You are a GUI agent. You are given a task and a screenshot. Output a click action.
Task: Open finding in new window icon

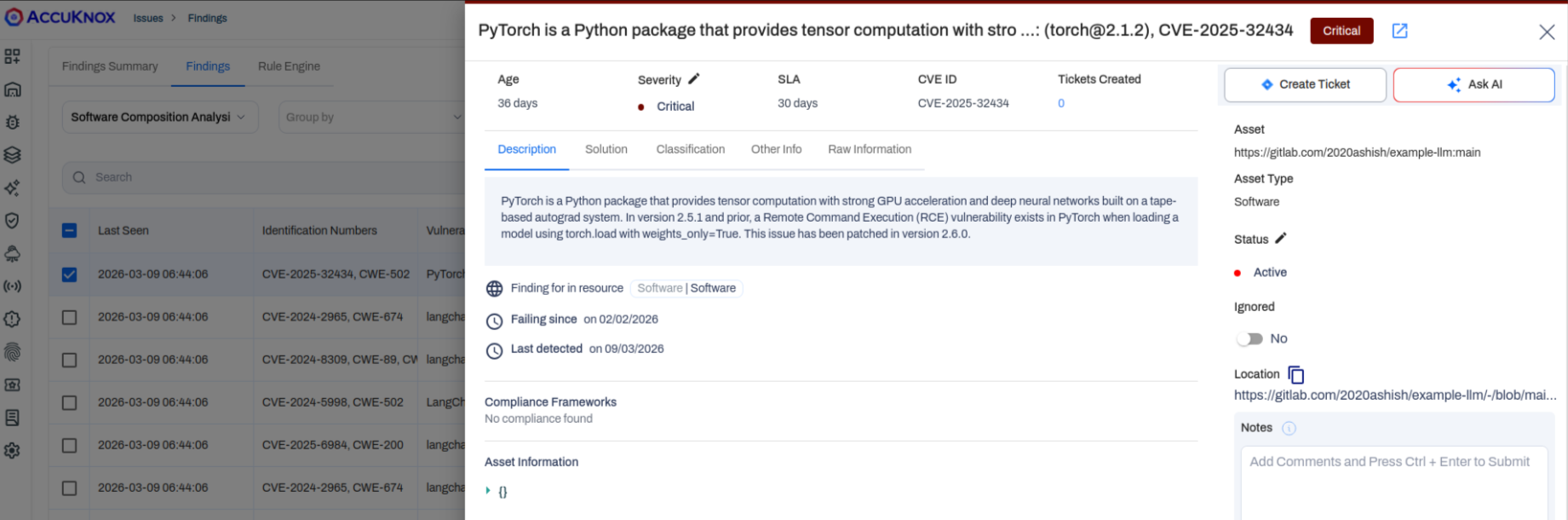click(x=1399, y=31)
